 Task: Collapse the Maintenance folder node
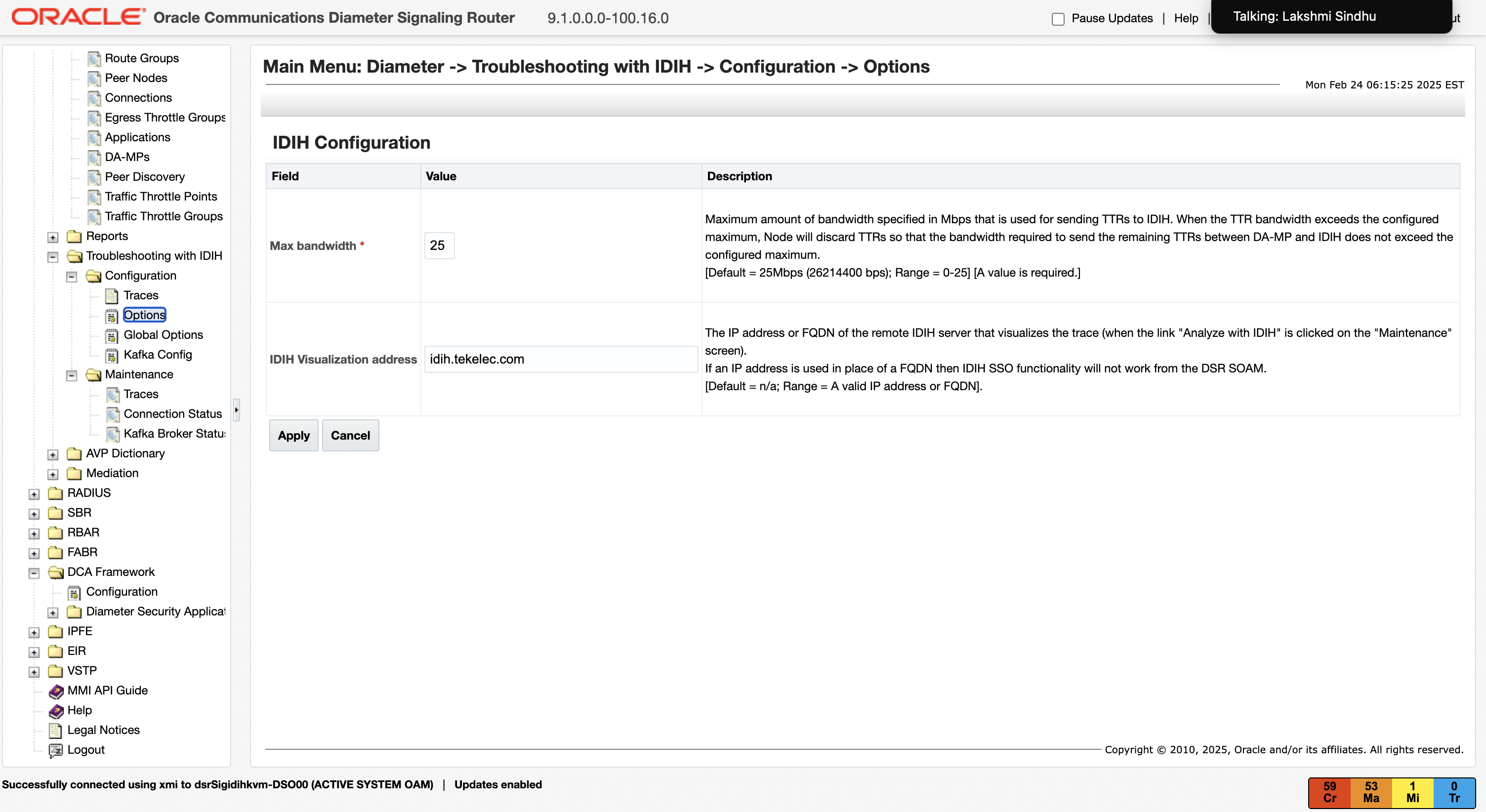click(x=72, y=375)
